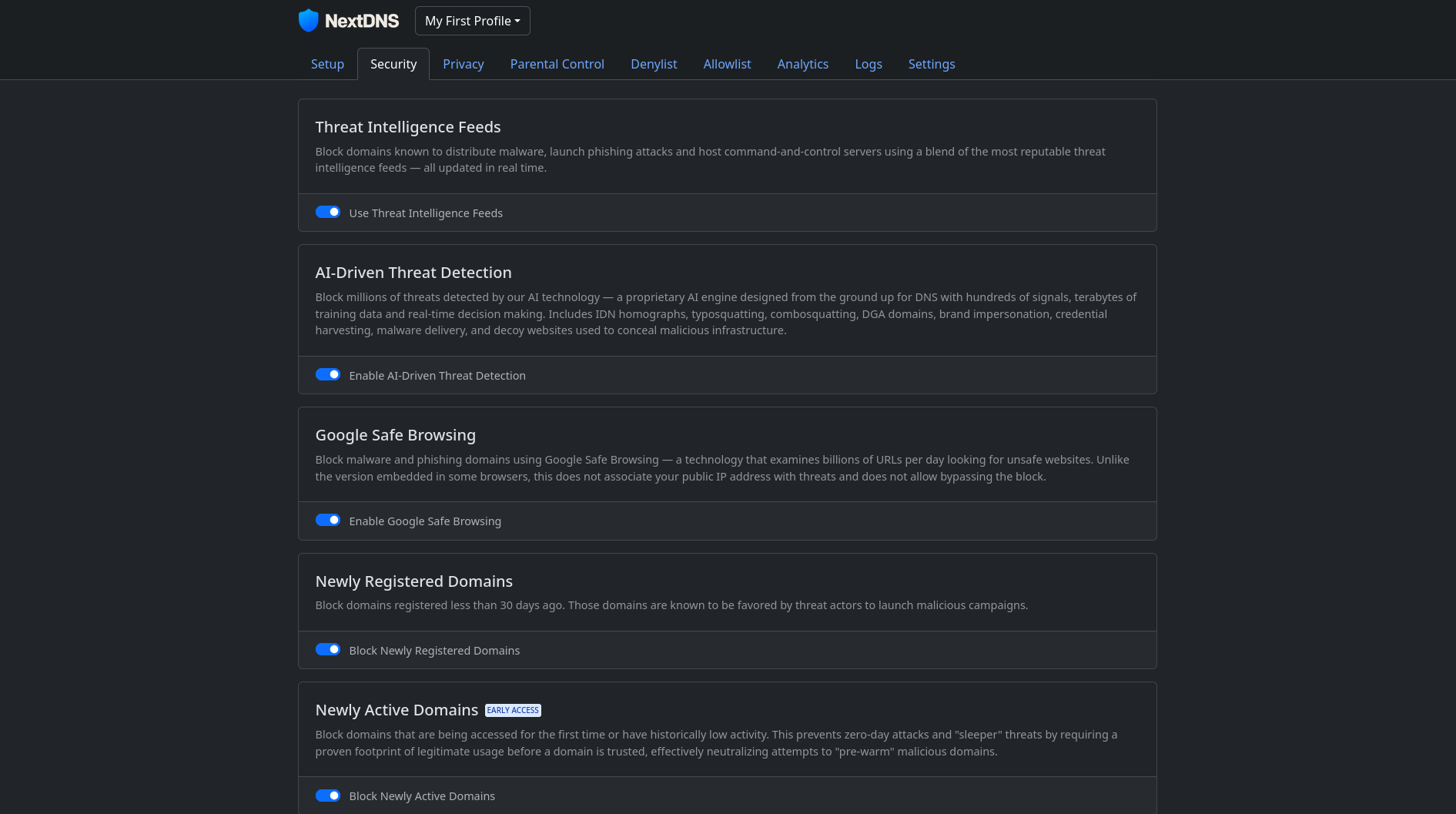Click the Threat Intelligence Feeds heading
Screen dimensions: 1456x814
[x=408, y=127]
